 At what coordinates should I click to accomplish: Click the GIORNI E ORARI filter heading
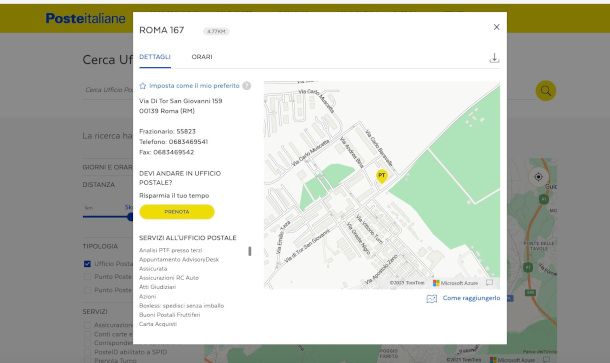pyautogui.click(x=107, y=167)
